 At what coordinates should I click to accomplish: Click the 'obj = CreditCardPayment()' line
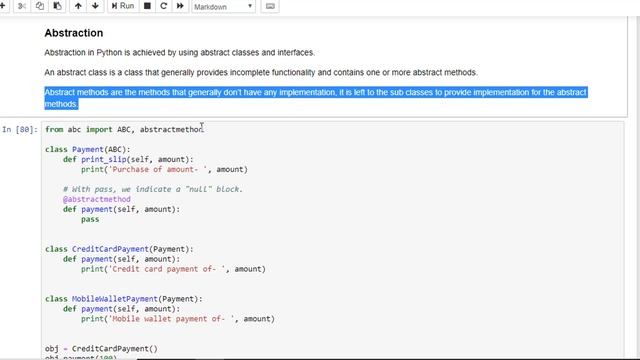[101, 349]
